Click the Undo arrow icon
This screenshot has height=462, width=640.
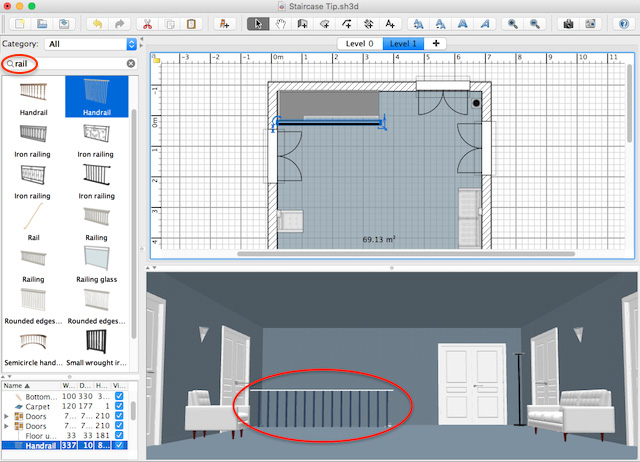point(97,23)
